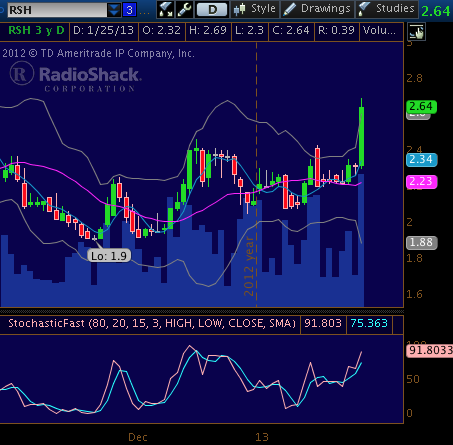Click the 91.803 stochastic value
This screenshot has height=445, width=453.
(323, 323)
